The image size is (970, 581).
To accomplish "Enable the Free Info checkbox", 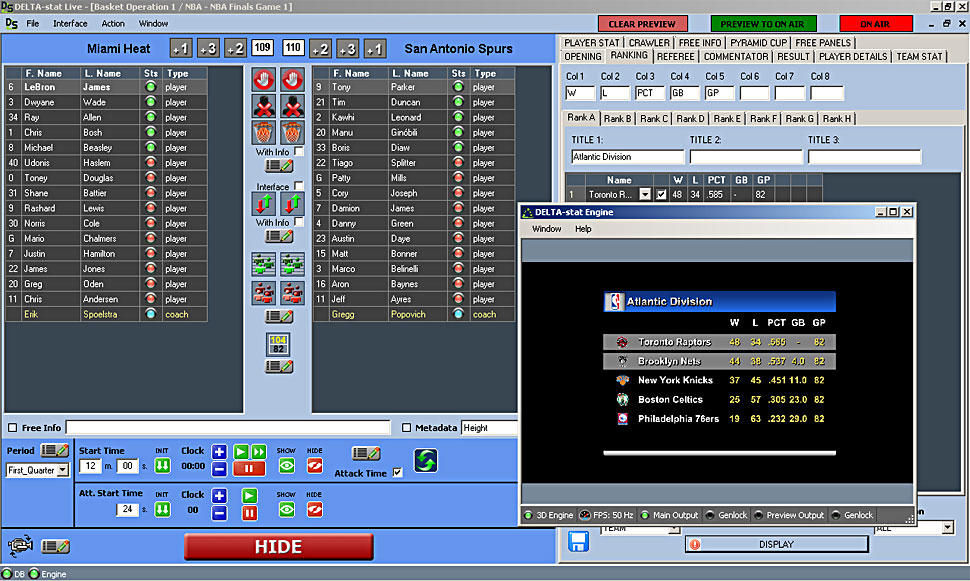I will pos(12,428).
